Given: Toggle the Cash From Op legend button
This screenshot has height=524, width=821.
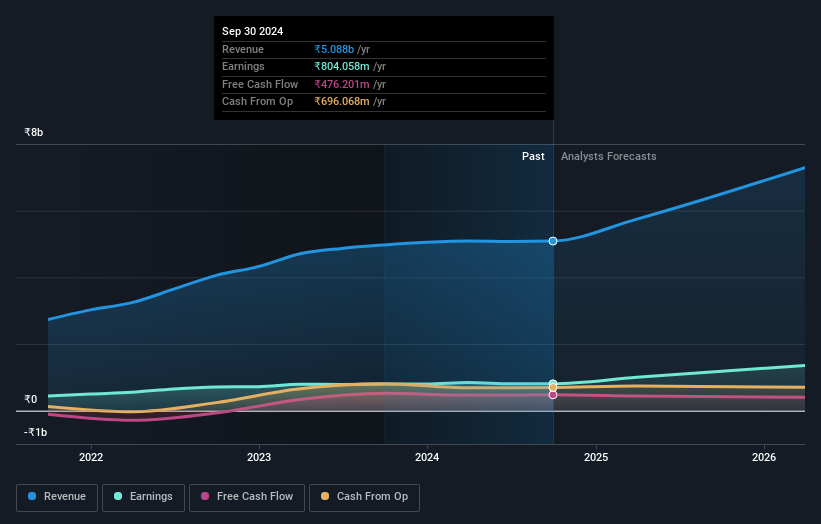Looking at the screenshot, I should click(x=364, y=497).
